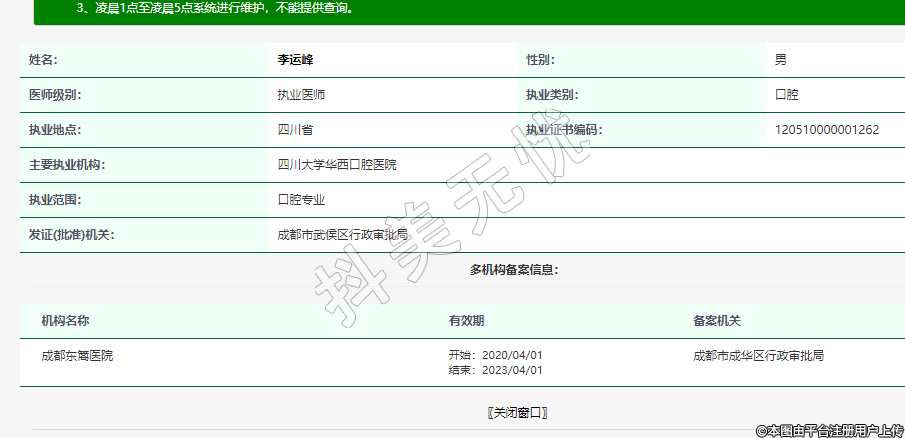Screen dimensions: 905x438
Task: Click the gender value 男
Action: (x=781, y=60)
